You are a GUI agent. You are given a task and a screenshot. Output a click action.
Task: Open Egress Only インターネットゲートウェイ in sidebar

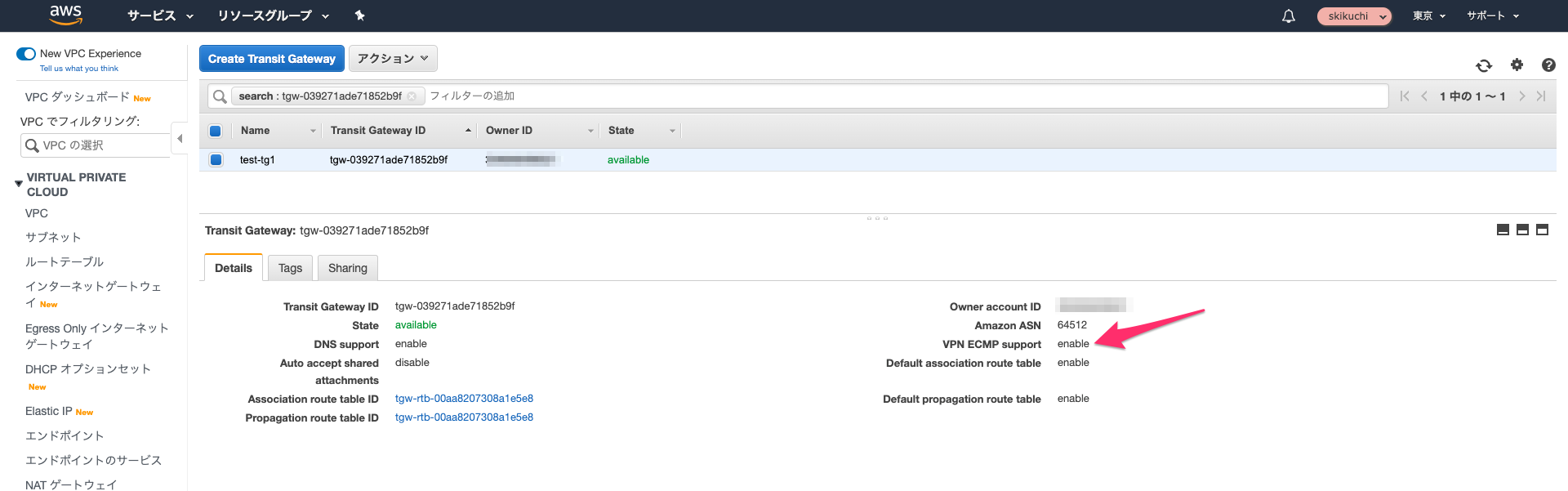[x=97, y=337]
